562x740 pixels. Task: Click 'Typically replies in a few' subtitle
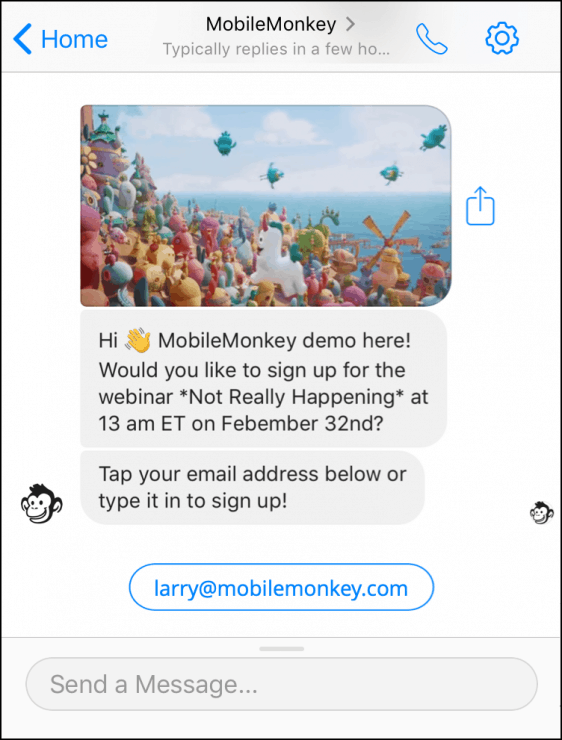[276, 49]
